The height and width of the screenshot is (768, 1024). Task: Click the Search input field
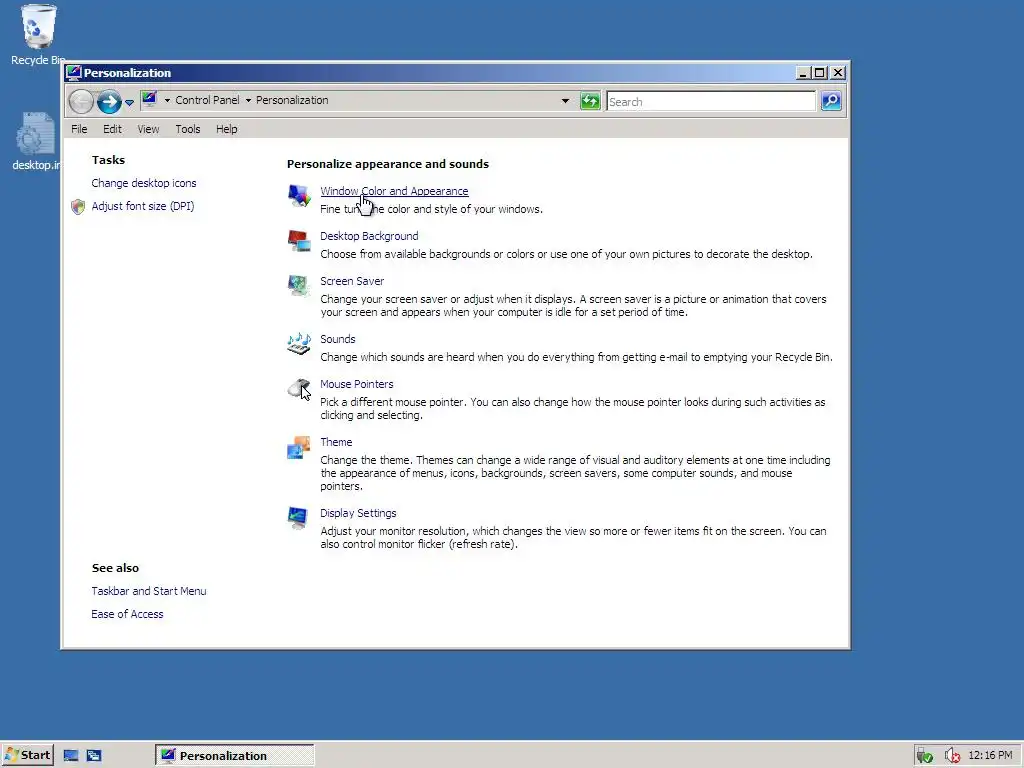[711, 101]
